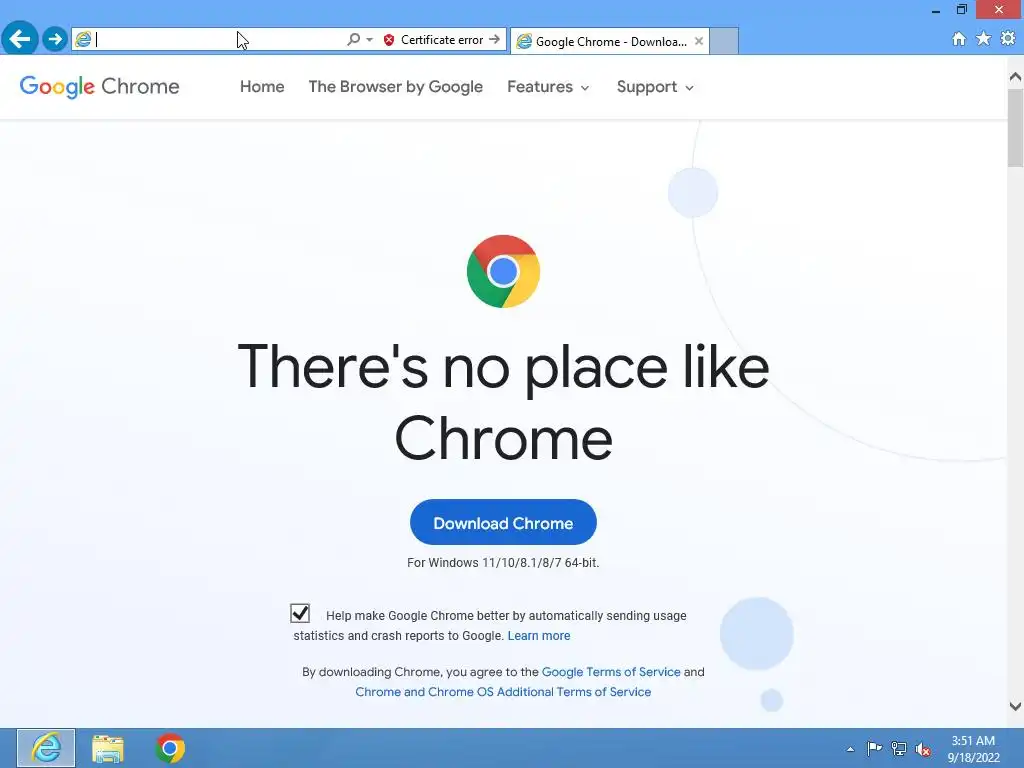Open the IE Tools gear icon
This screenshot has height=768, width=1024.
pos(1008,39)
